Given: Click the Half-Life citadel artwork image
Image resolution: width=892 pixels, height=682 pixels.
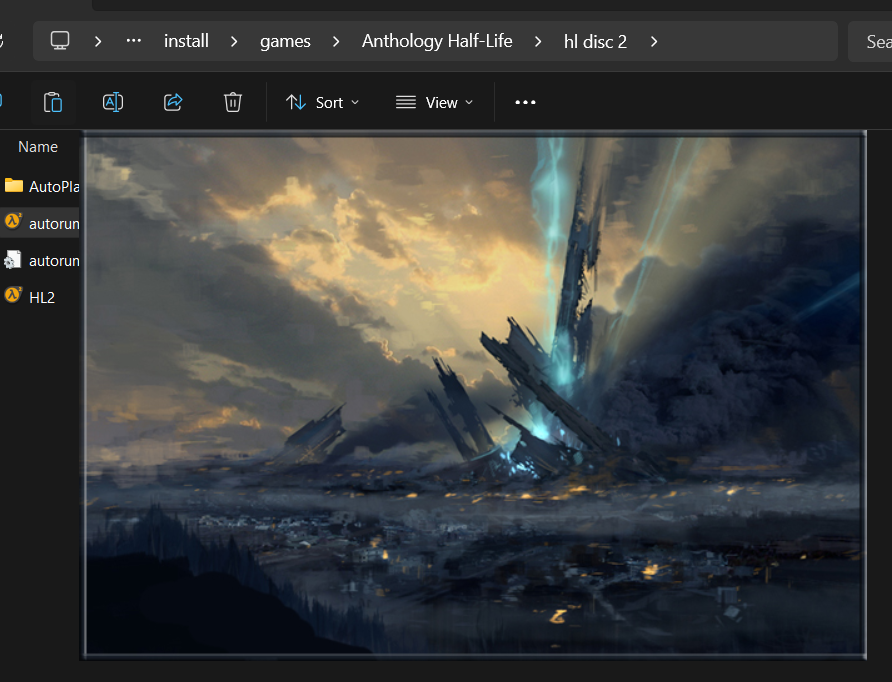Looking at the screenshot, I should 474,395.
